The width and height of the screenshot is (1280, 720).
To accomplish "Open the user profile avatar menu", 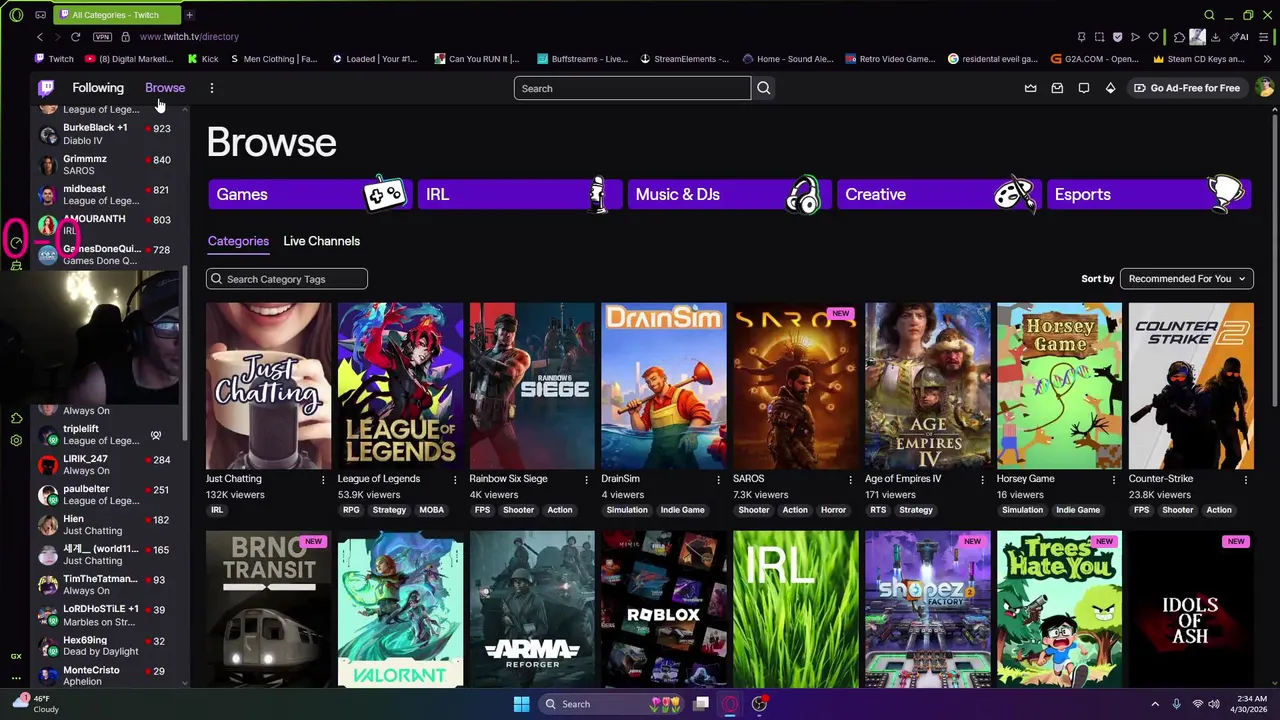I will [1265, 88].
